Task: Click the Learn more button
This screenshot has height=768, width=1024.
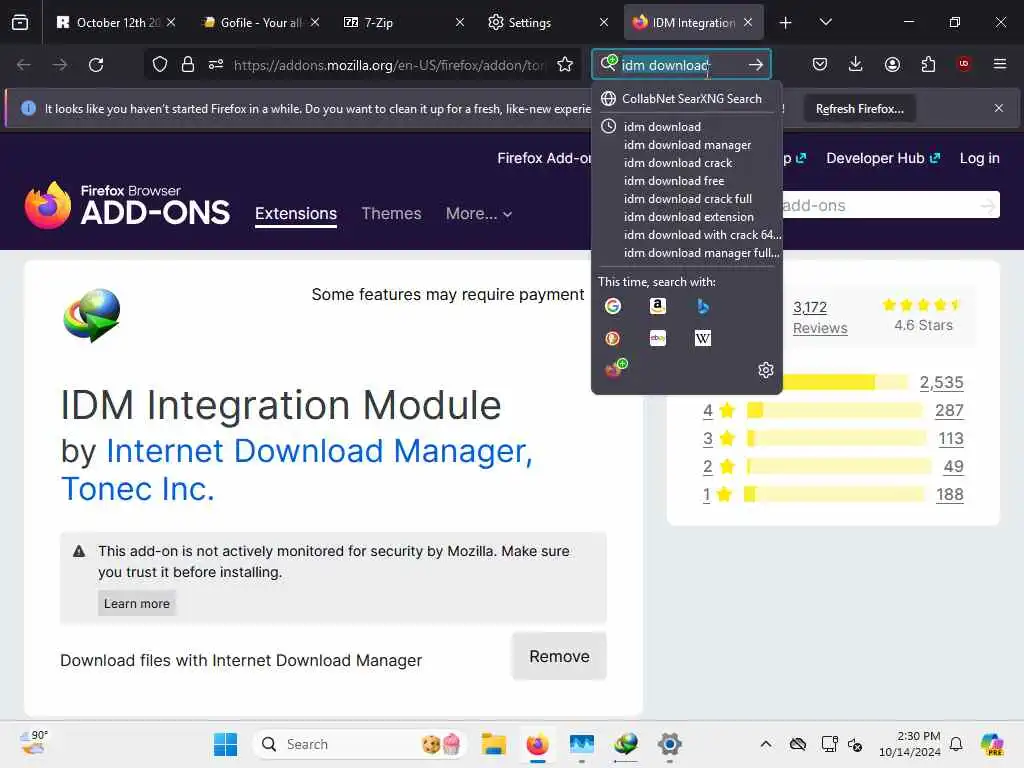Action: click(136, 603)
